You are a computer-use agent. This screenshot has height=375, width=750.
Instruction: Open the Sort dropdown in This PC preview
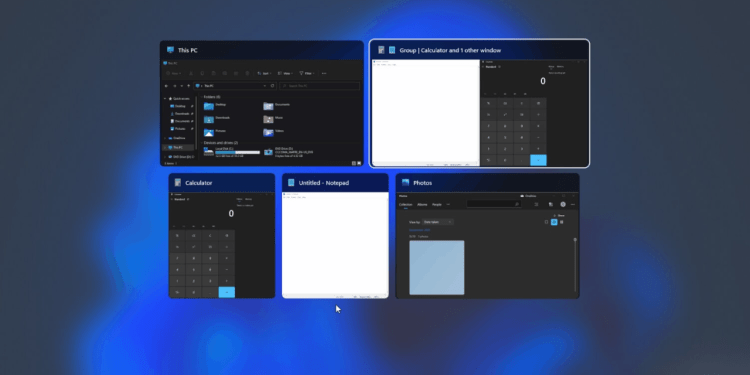click(264, 73)
